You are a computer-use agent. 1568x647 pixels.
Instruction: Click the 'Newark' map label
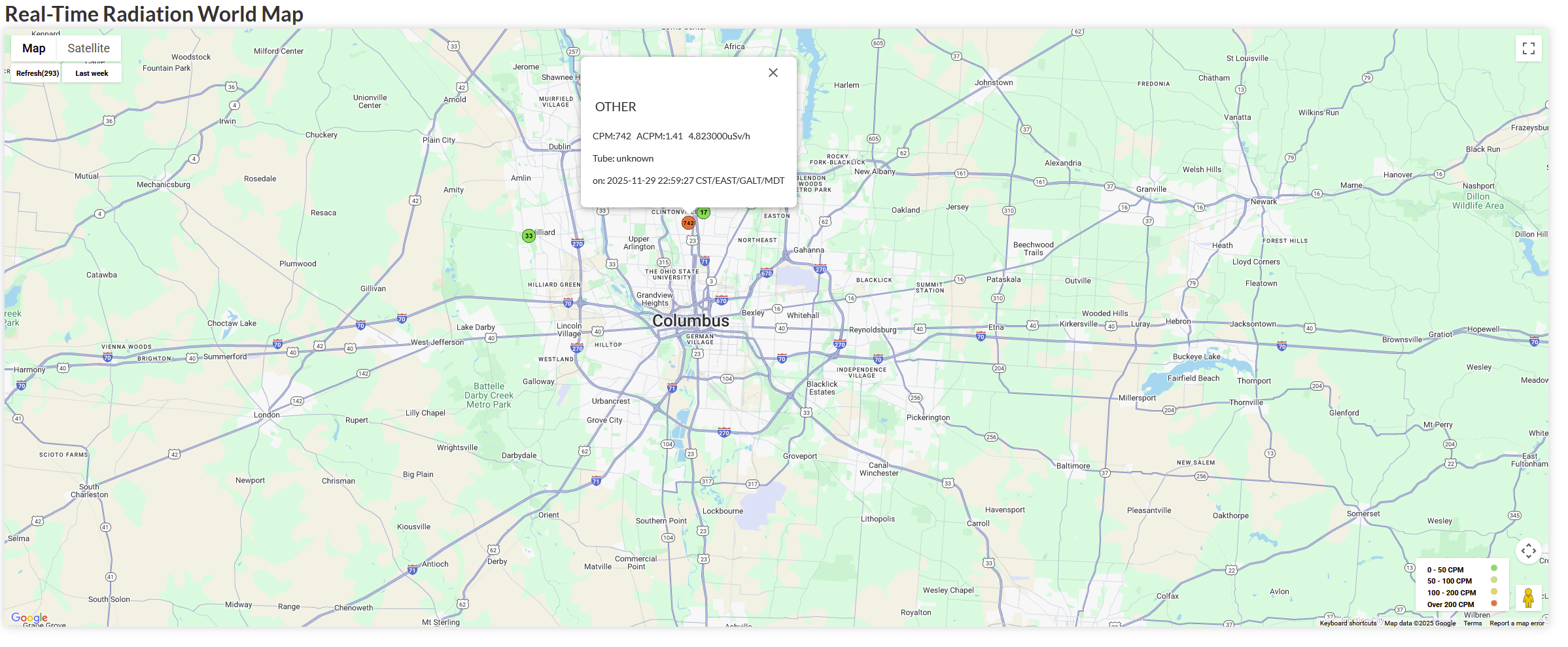tap(1264, 201)
